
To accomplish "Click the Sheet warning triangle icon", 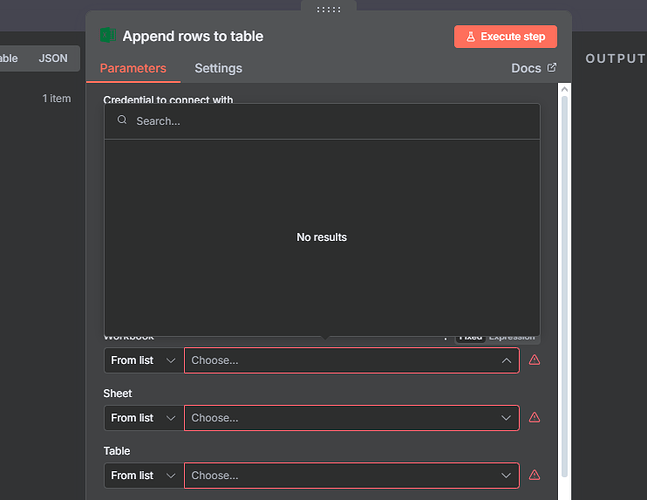I will [534, 418].
